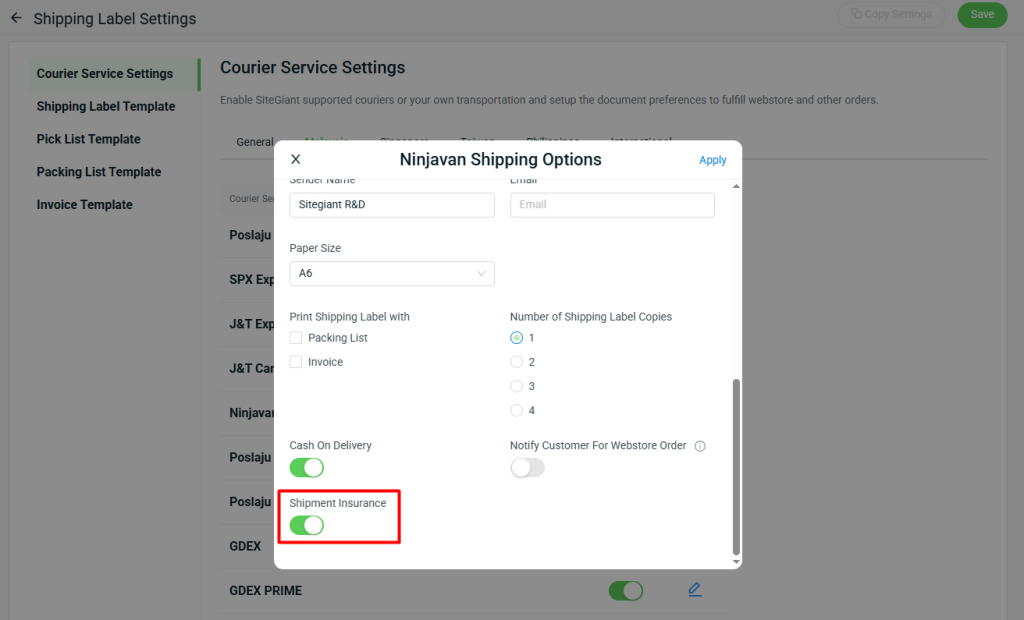
Task: Click the green Save button
Action: pyautogui.click(x=982, y=14)
